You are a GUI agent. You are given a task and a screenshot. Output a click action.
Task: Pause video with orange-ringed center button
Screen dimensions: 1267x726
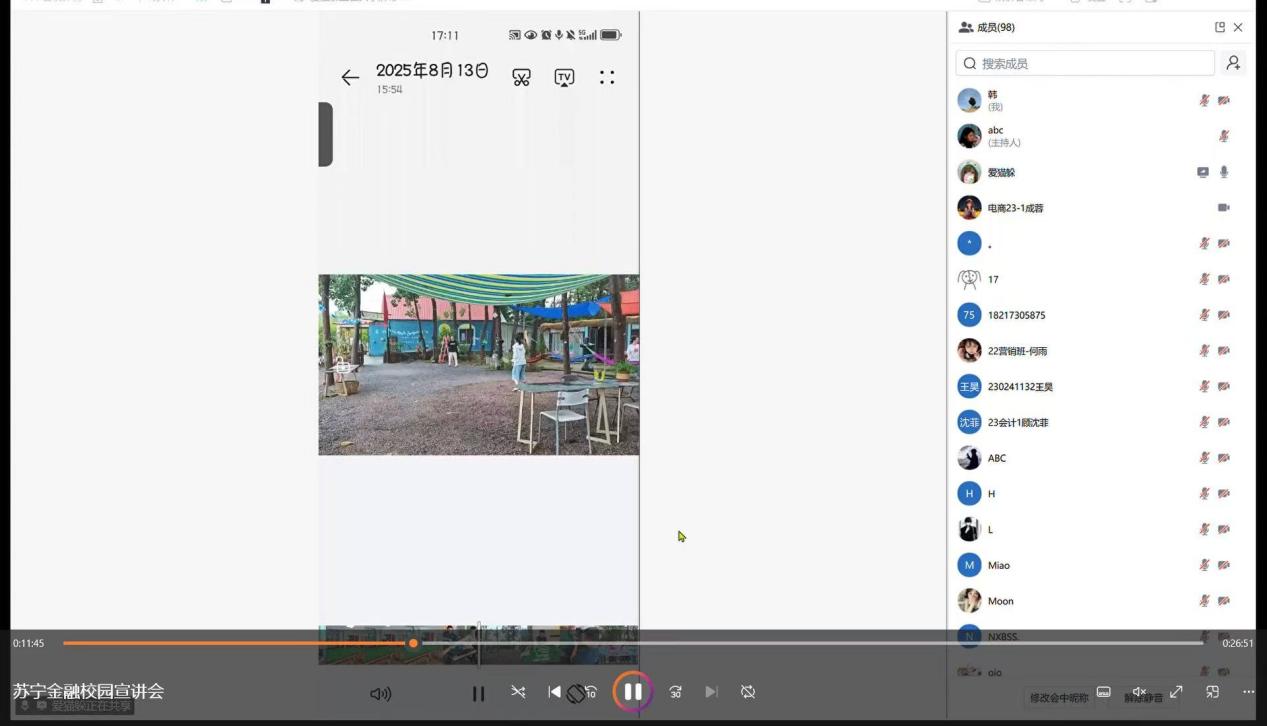pyautogui.click(x=633, y=691)
